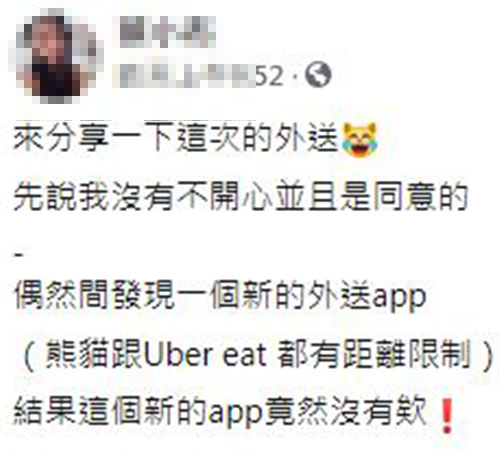Click the words 距離限制
The height and width of the screenshot is (450, 500).
(x=406, y=354)
